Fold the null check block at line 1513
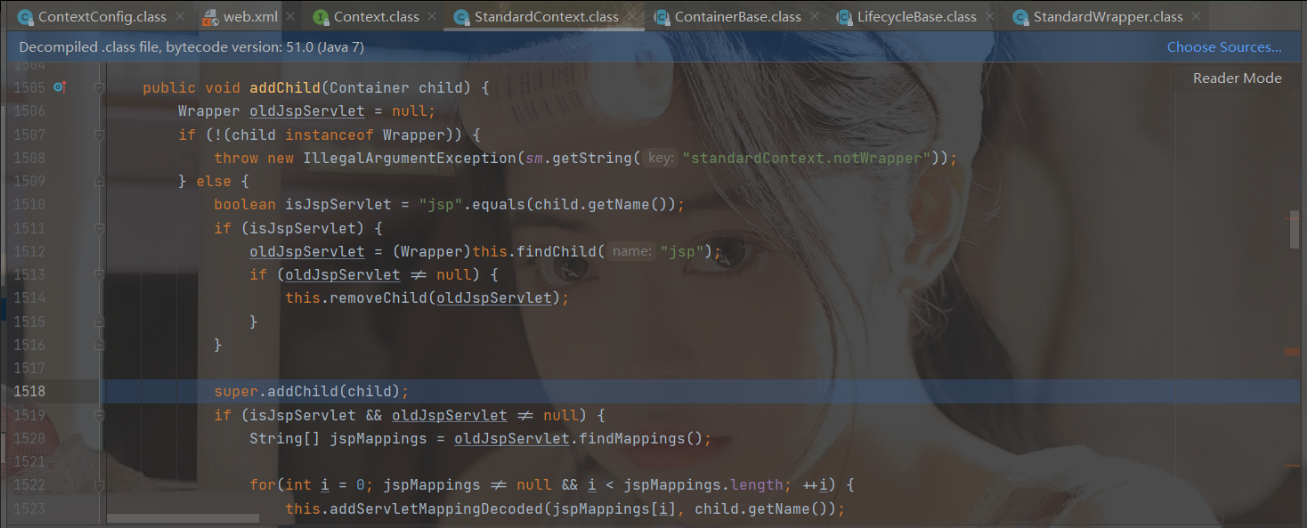 pyautogui.click(x=100, y=274)
